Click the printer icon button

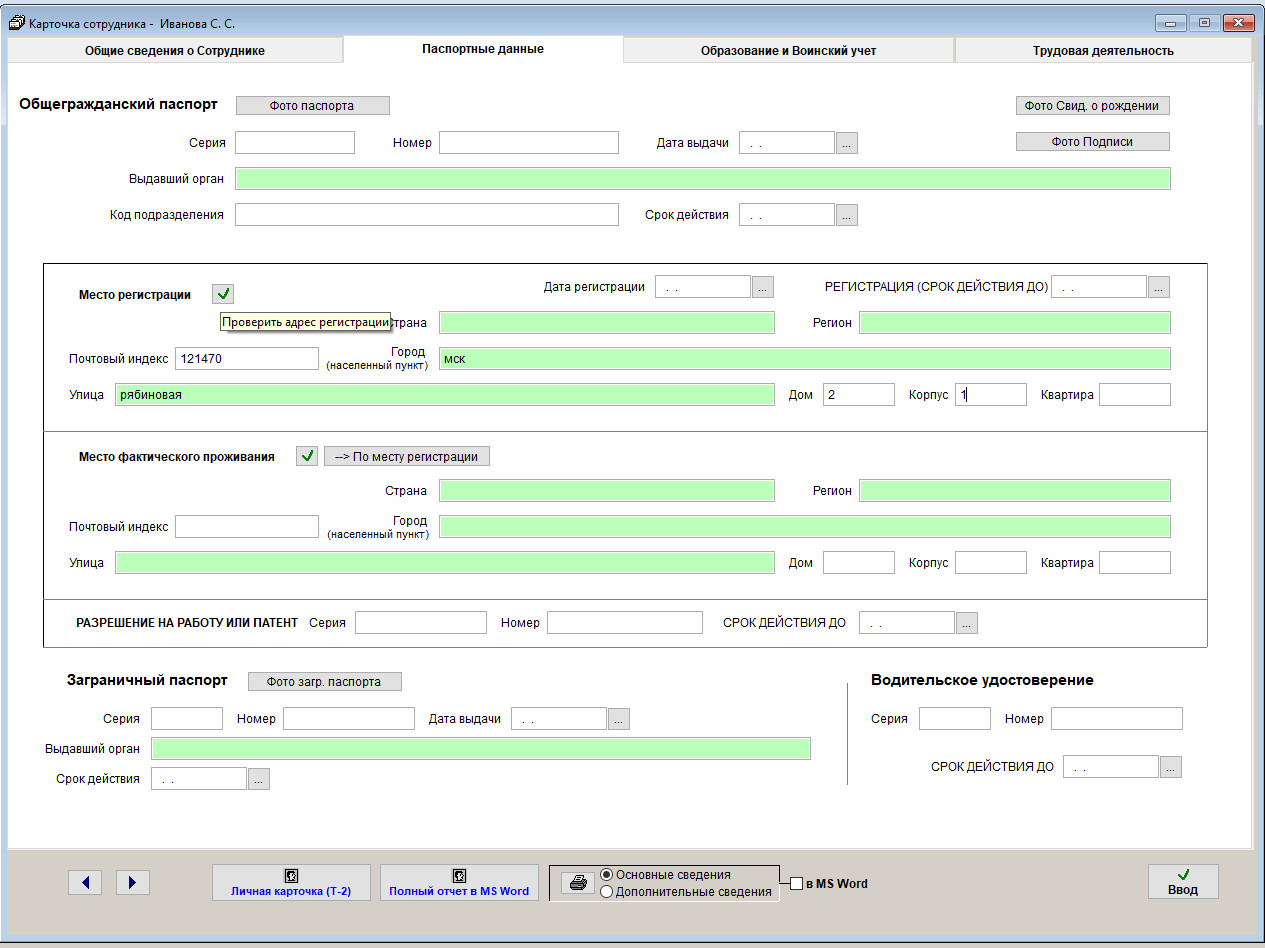(x=577, y=883)
